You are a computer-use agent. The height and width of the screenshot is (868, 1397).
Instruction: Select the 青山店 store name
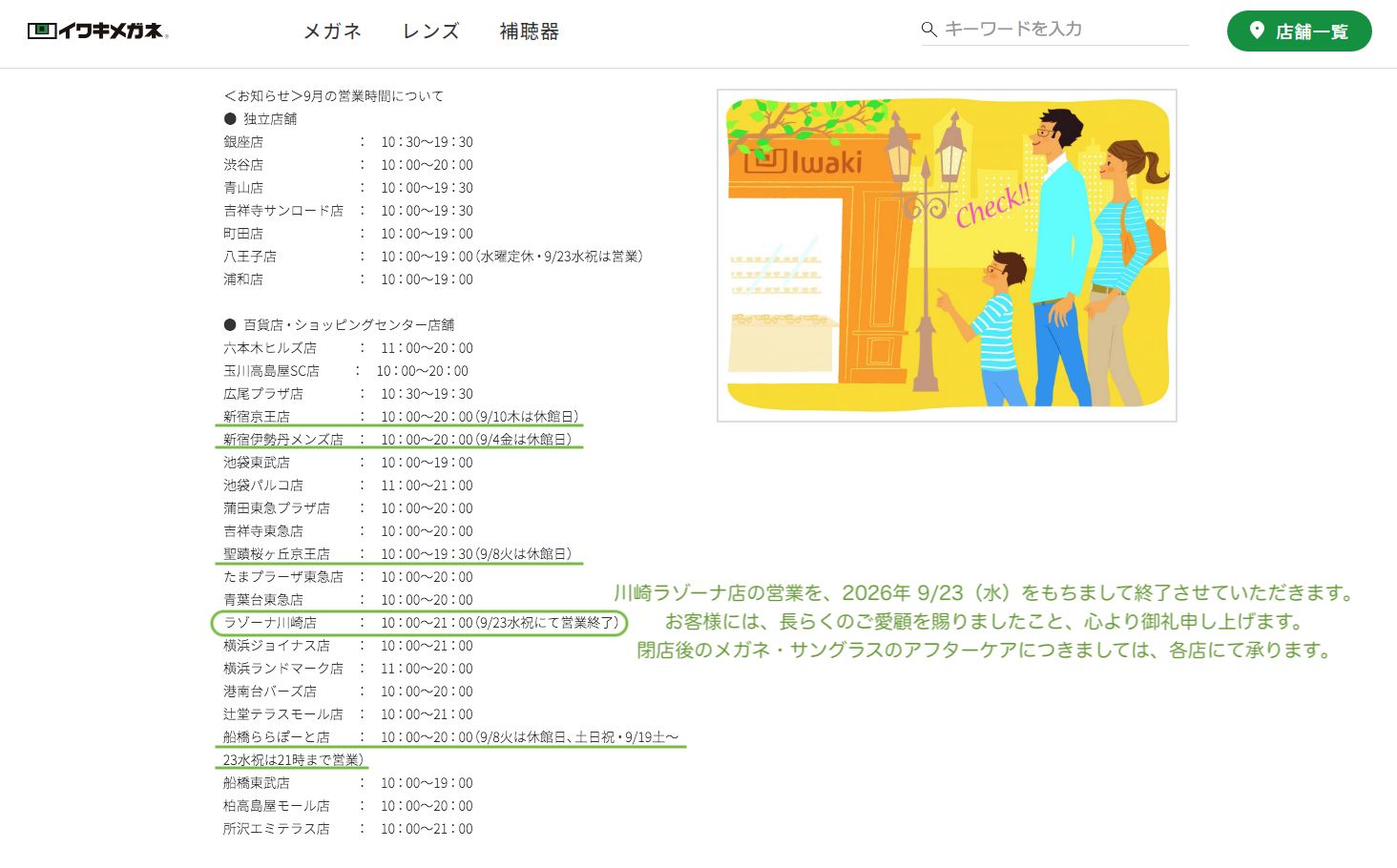point(243,188)
